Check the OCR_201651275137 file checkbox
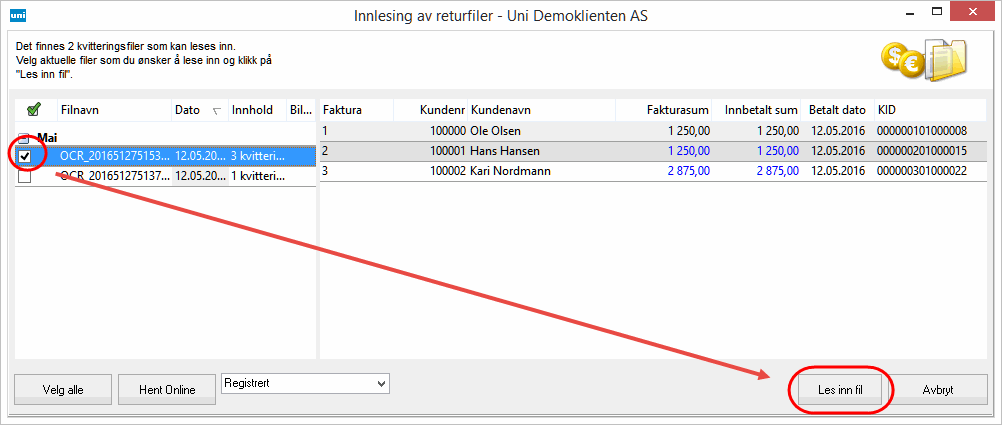Screen dimensions: 1002x425 25,176
